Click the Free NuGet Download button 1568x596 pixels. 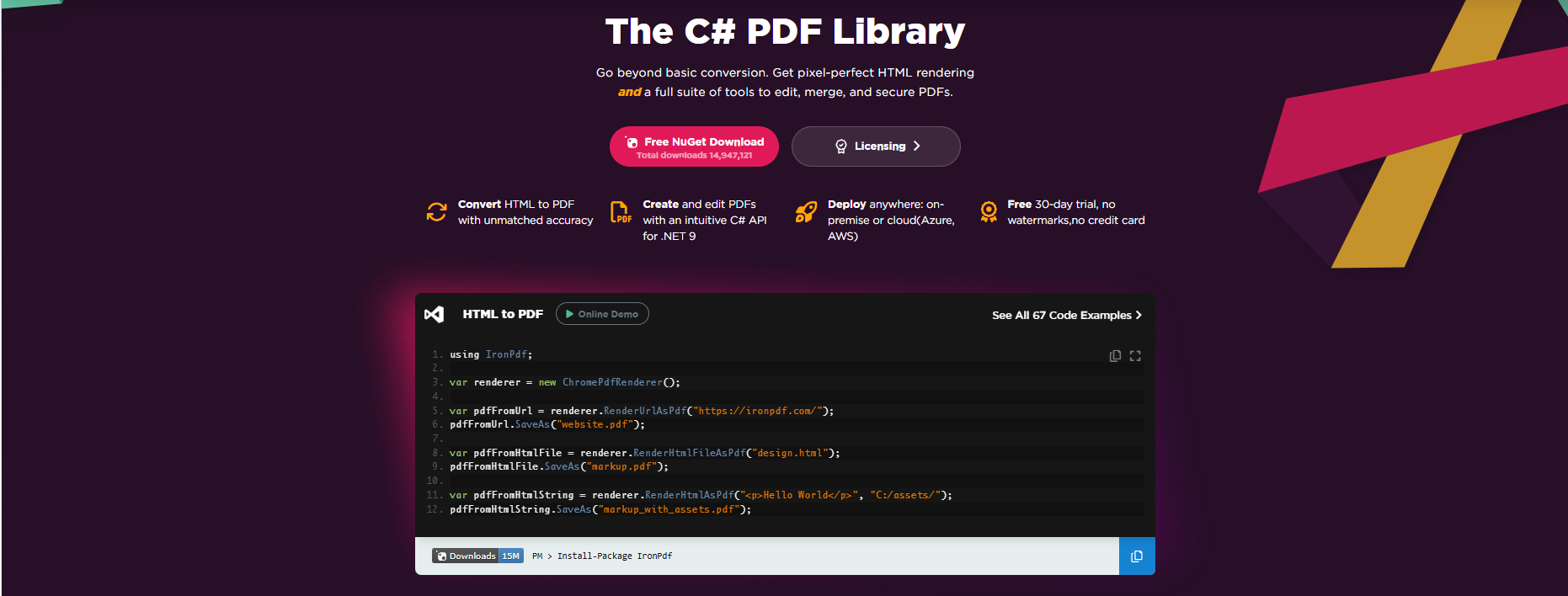[694, 146]
